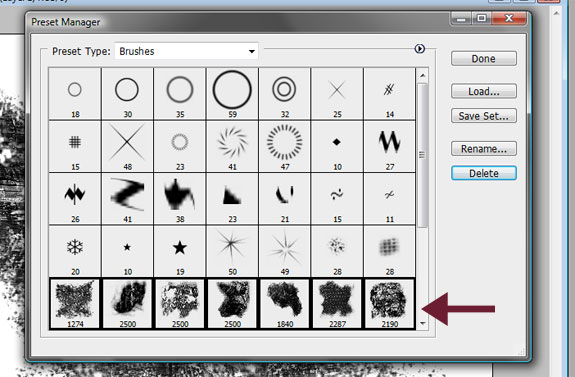This screenshot has width=575, height=377.
Task: Choose the thin crossed lines brush 25
Action: (337, 94)
